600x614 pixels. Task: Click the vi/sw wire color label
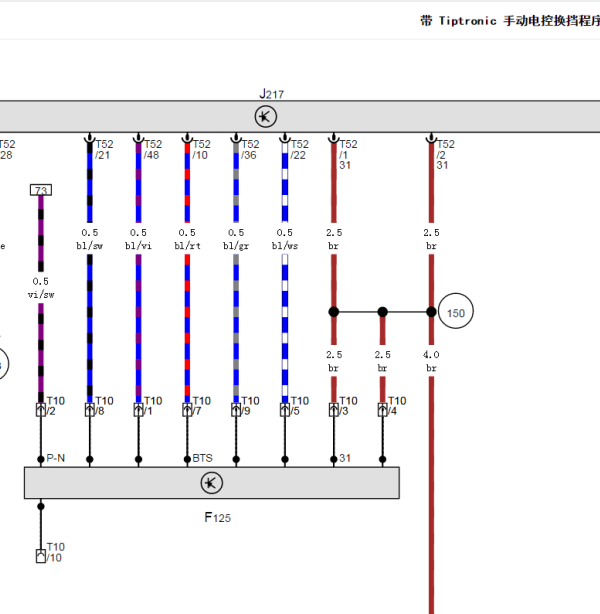pos(41,294)
